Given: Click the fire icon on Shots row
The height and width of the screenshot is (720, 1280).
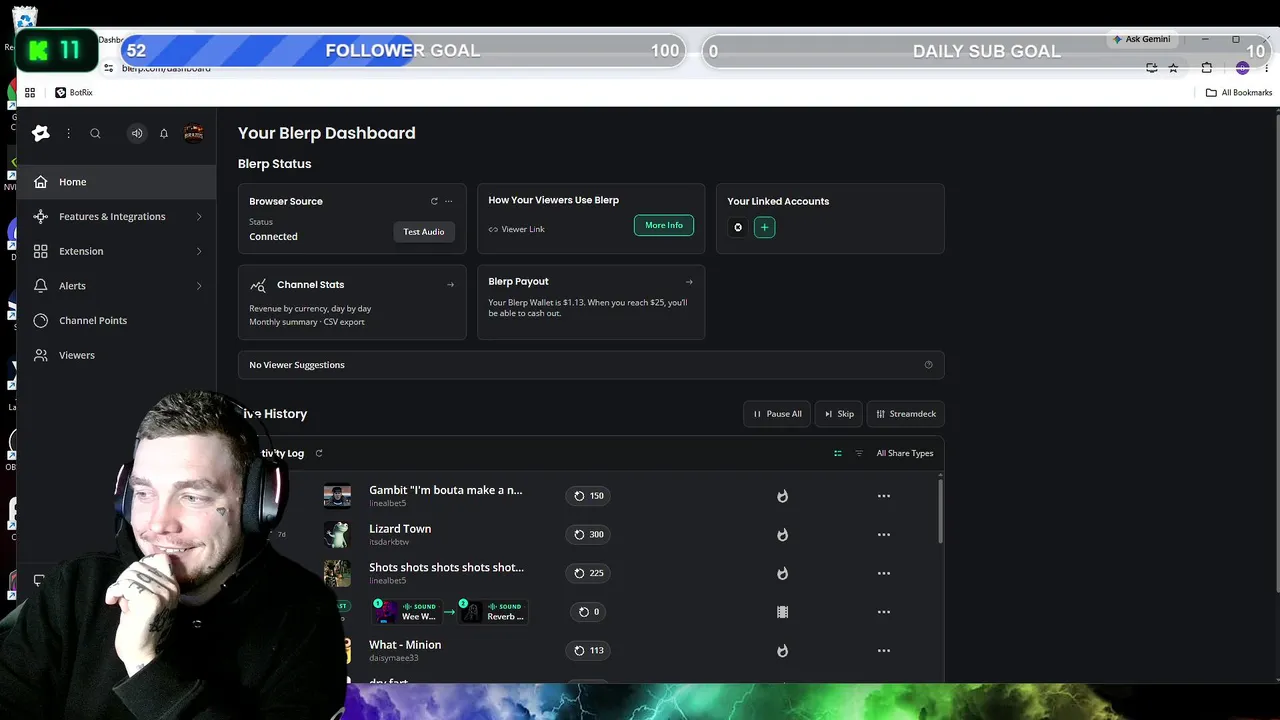Looking at the screenshot, I should pos(782,573).
